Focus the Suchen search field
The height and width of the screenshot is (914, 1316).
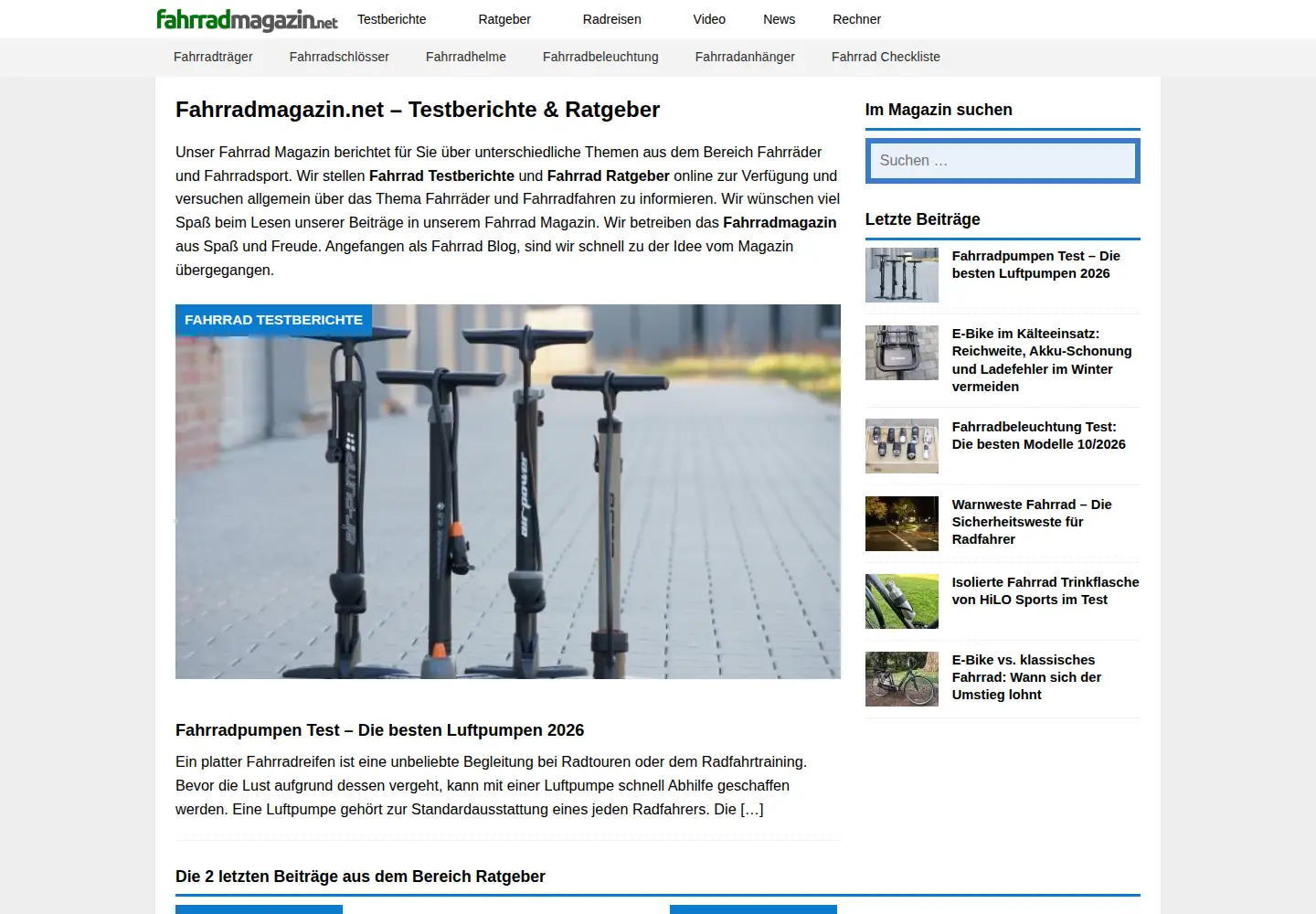coord(1003,161)
